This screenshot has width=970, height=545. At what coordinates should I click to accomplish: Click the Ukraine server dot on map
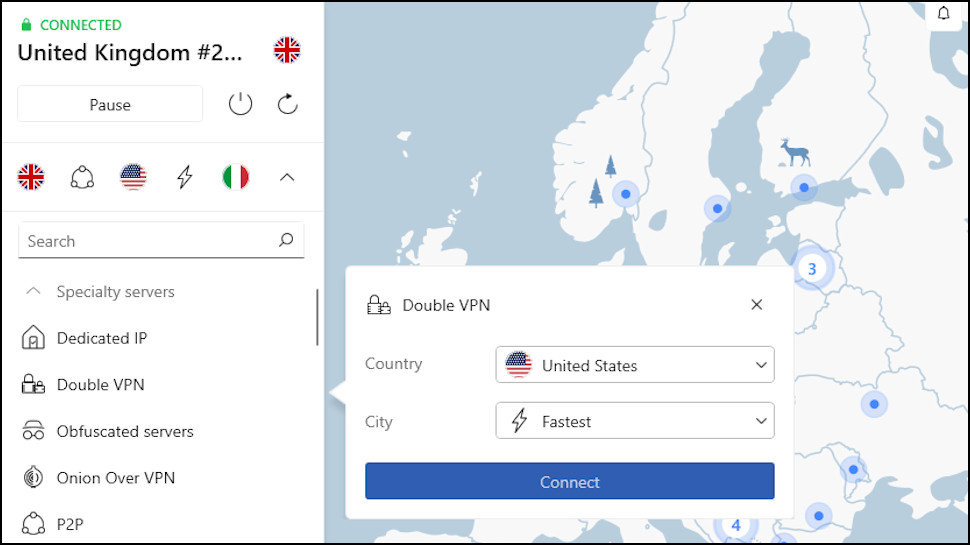point(874,404)
